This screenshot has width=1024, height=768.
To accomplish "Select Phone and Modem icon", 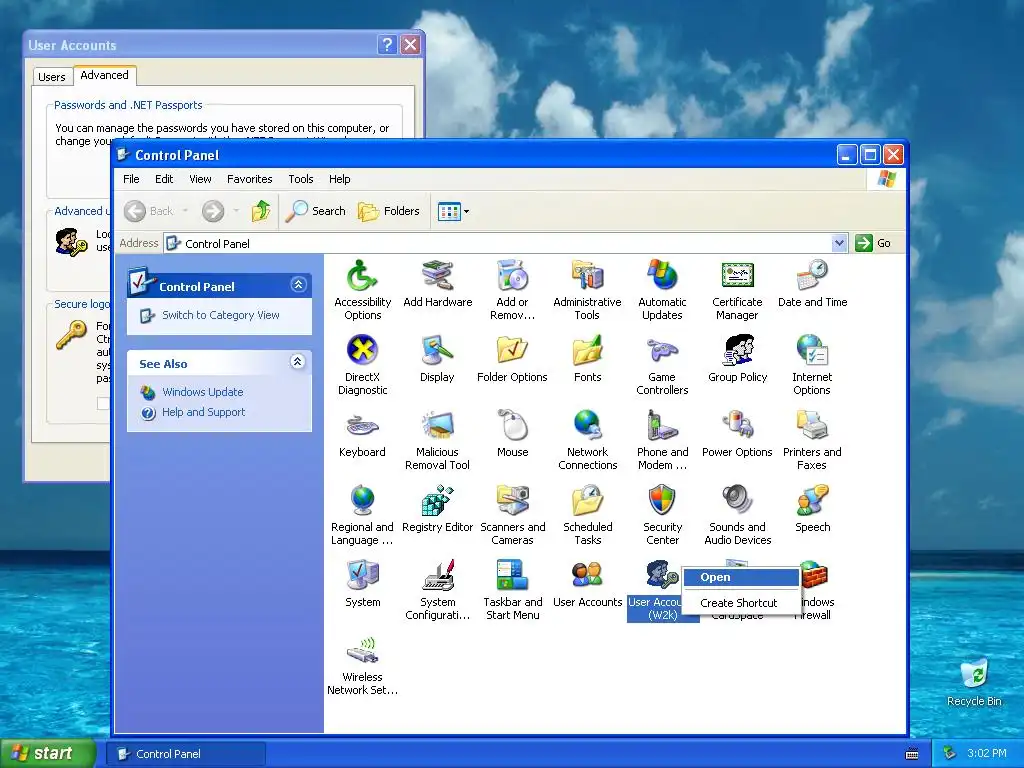I will [662, 440].
